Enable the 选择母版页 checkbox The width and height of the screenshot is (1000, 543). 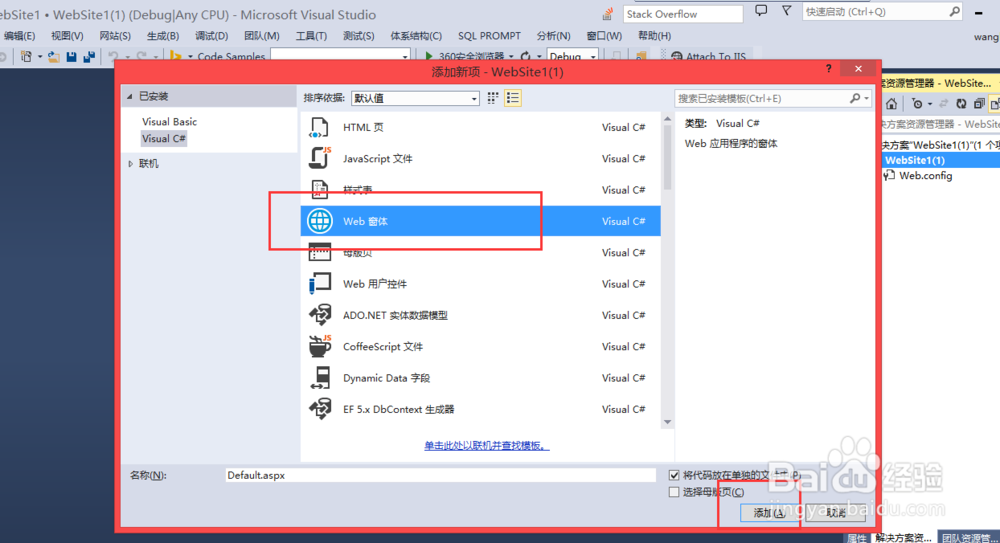674,492
